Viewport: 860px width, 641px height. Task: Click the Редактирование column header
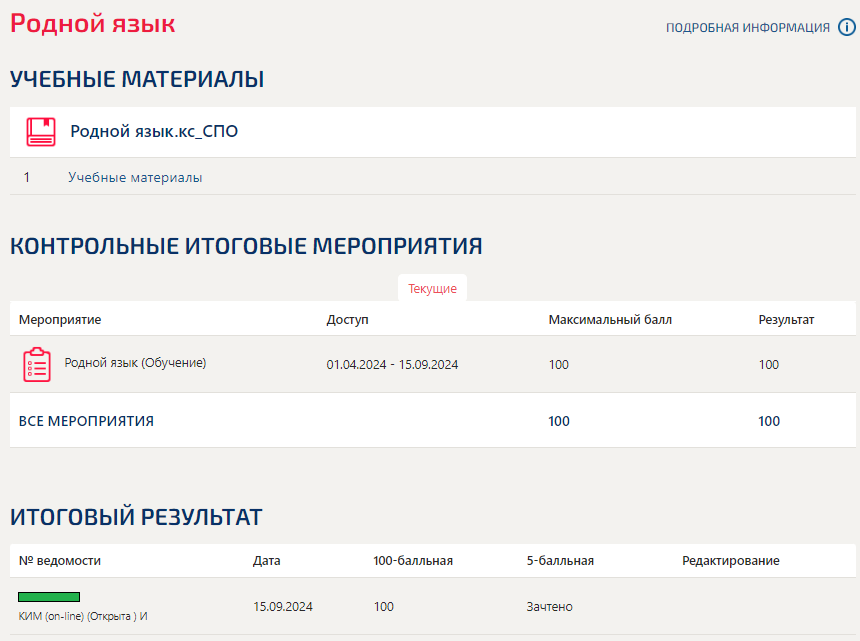tap(731, 560)
